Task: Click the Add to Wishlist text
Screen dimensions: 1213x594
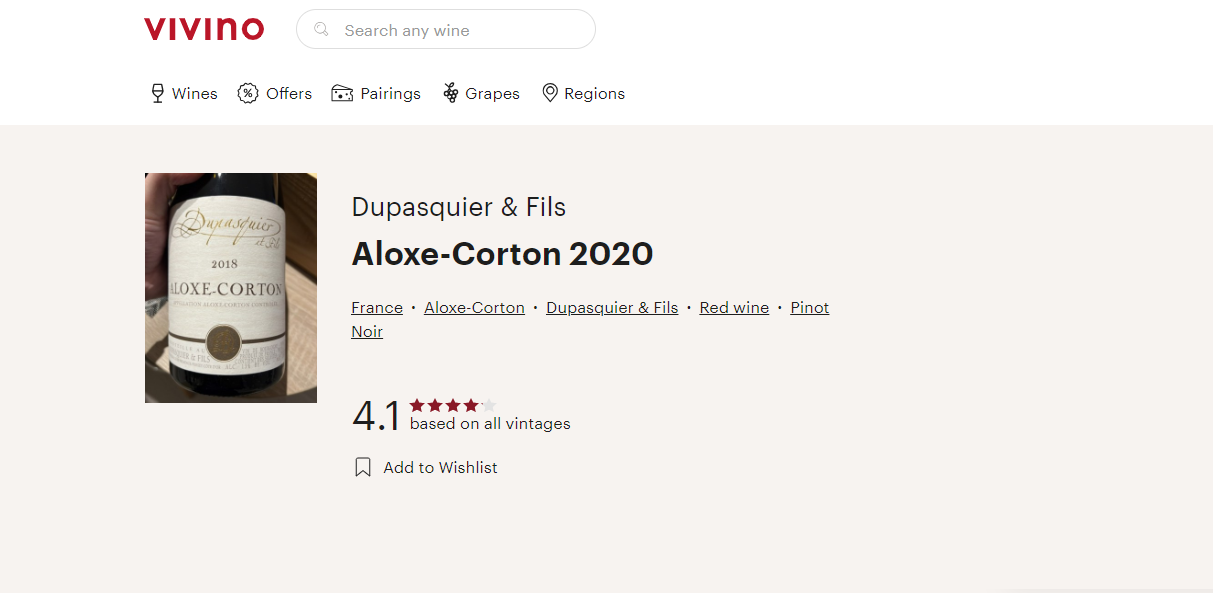Action: [440, 468]
